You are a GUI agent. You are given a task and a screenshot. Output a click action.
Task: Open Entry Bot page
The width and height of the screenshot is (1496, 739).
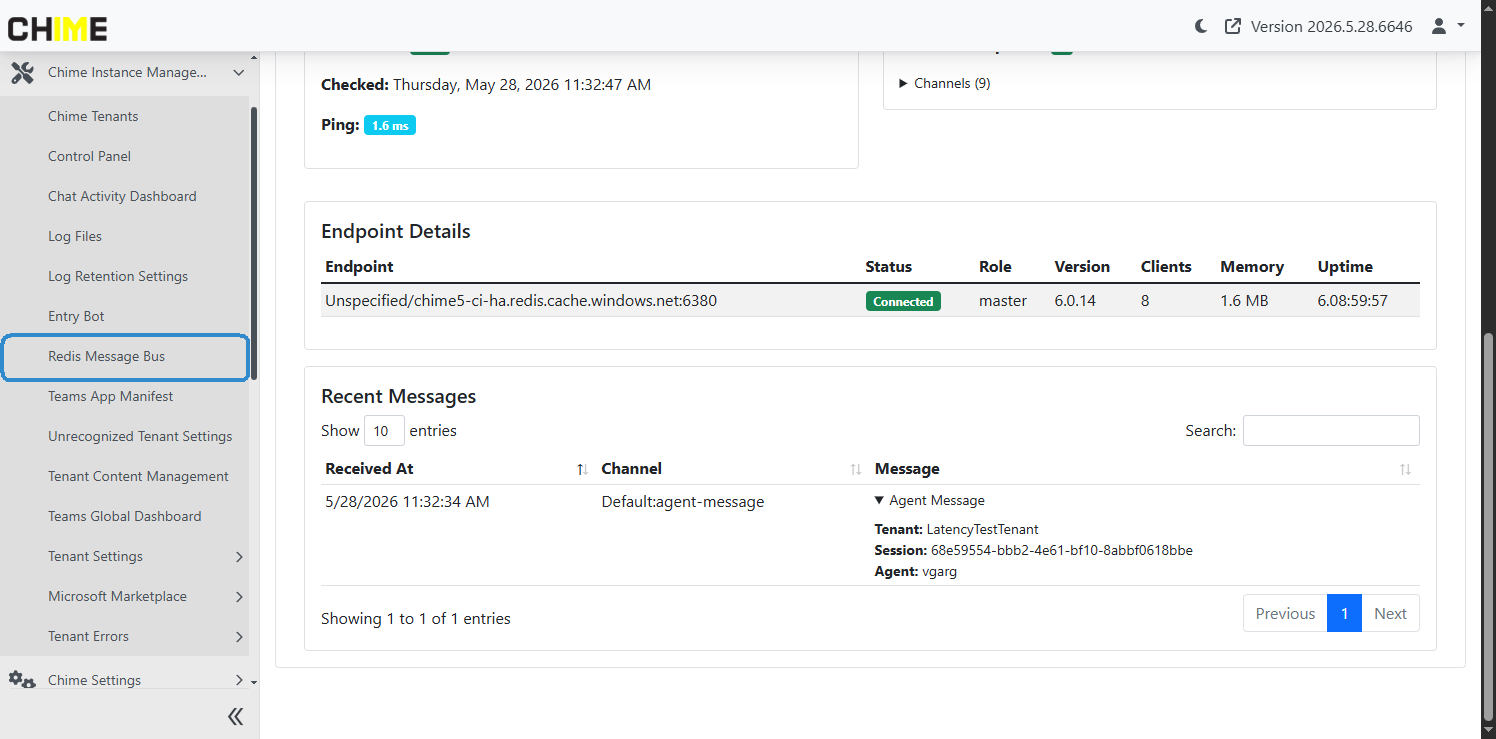76,316
